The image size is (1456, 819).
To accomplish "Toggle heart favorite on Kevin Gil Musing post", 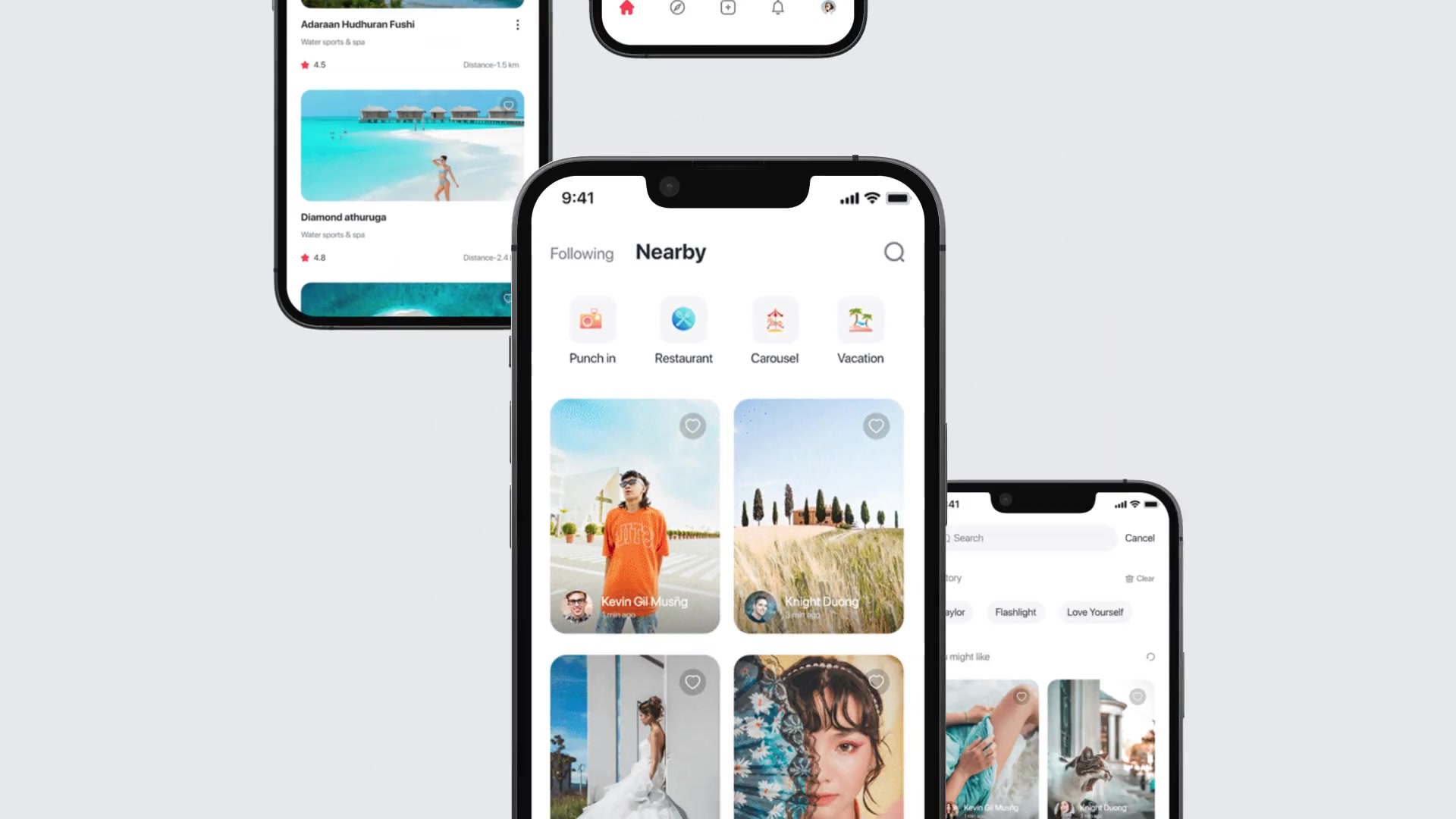I will click(693, 426).
